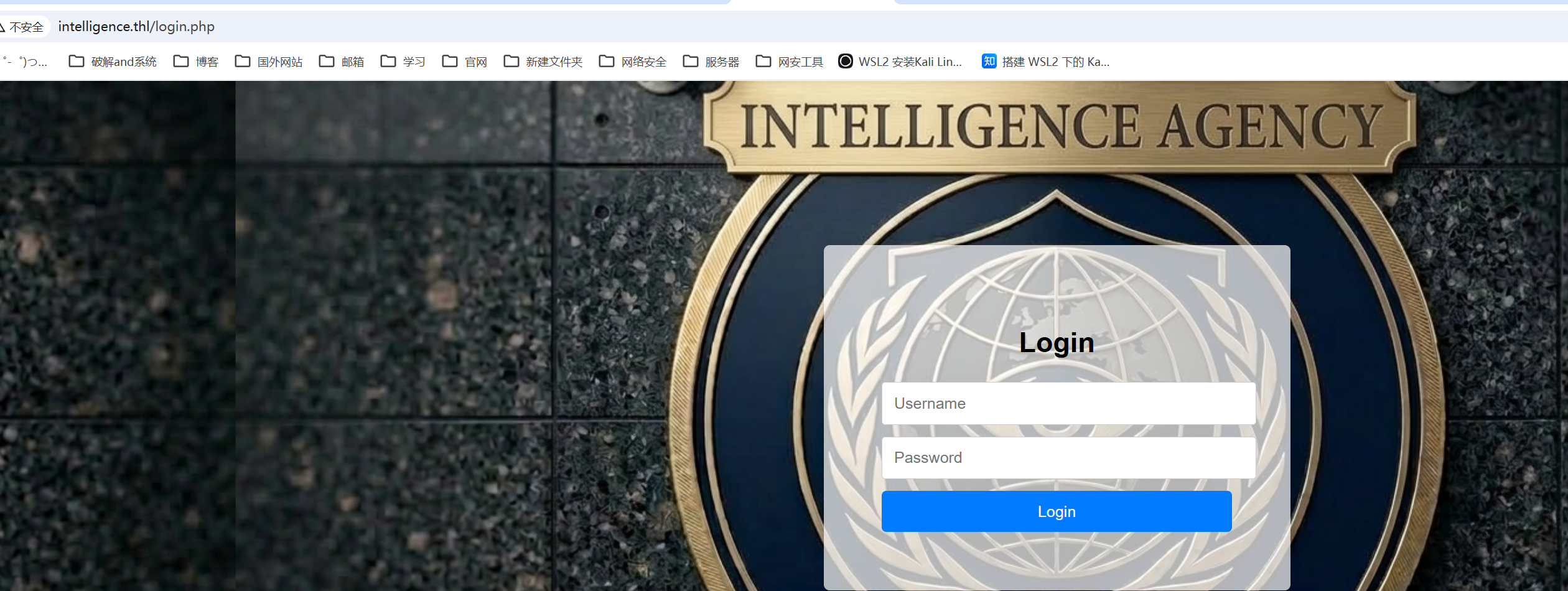Open the 官网 bookmark folder

pyautogui.click(x=465, y=62)
